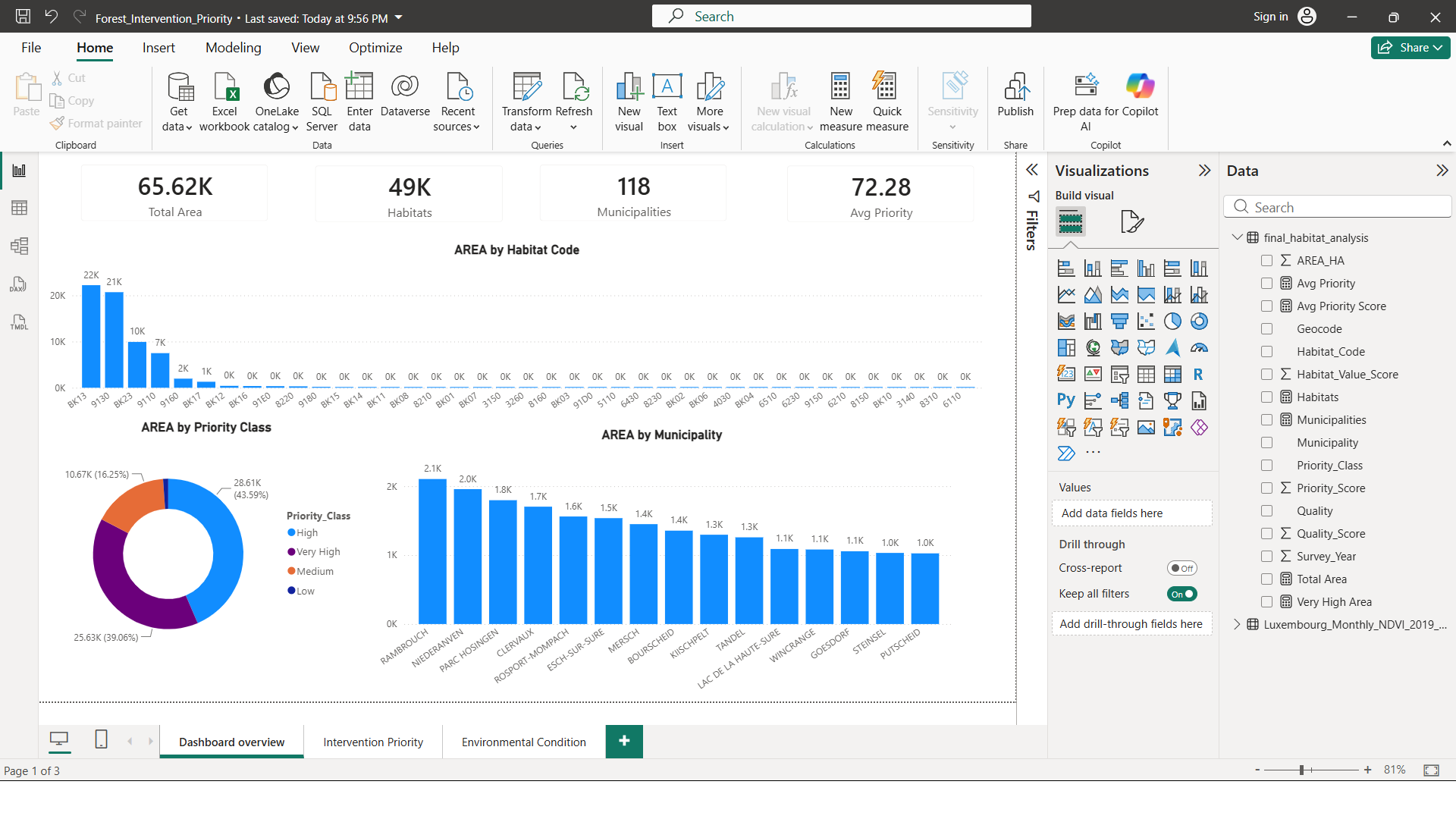Click Enter data icon

[359, 102]
